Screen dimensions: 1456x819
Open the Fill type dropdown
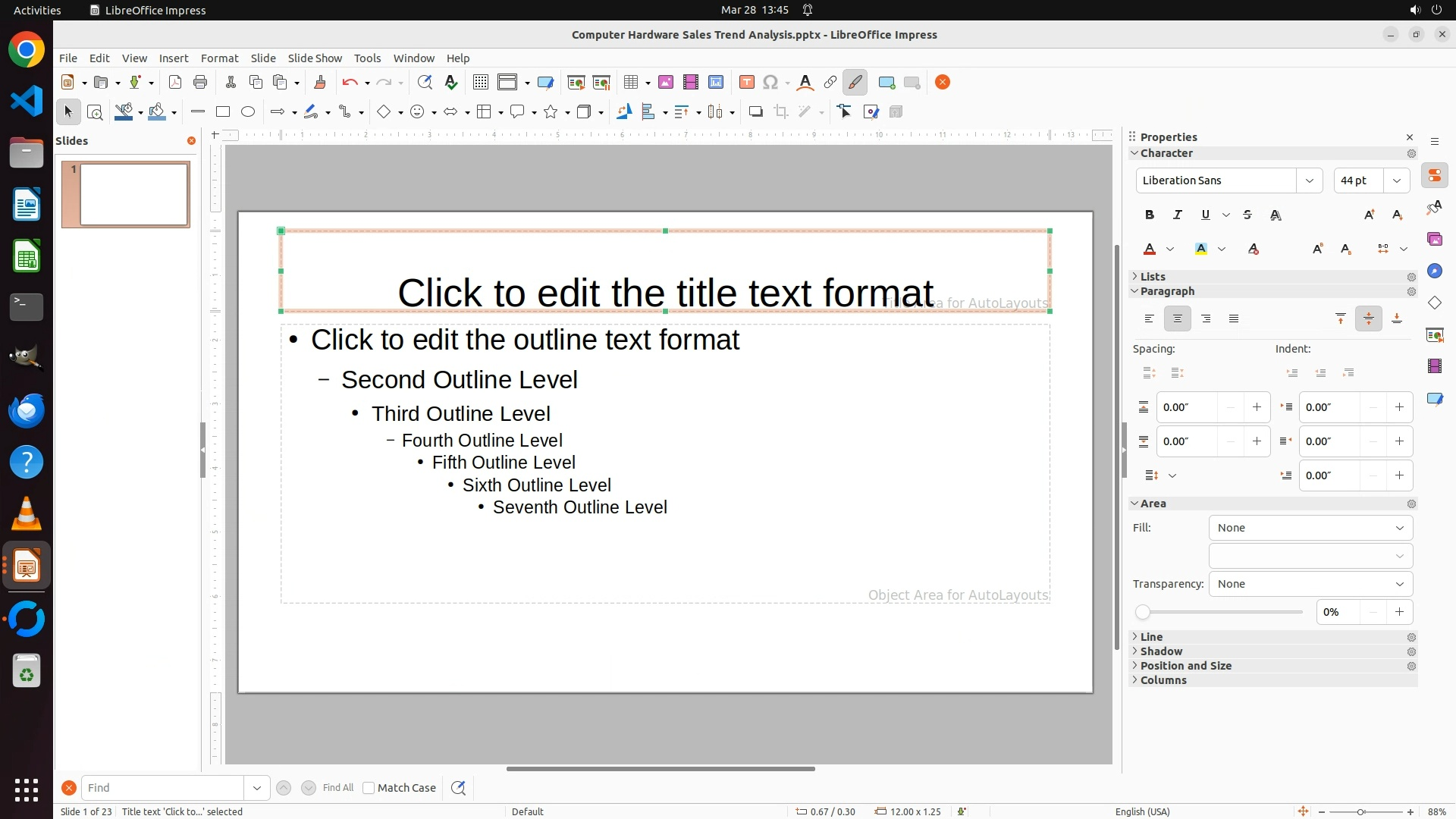[x=1310, y=528]
